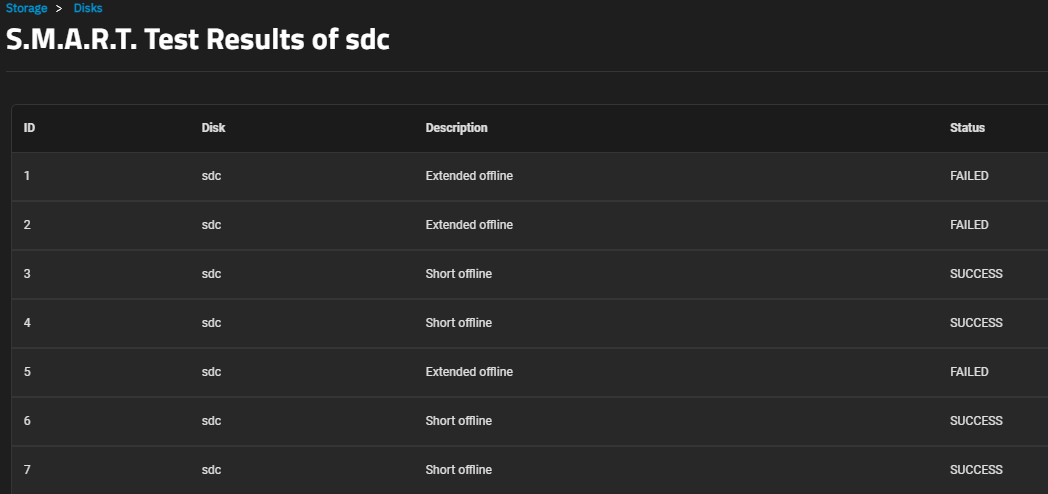Click SUCCESS status in row 3
Screen dimensions: 1048x494
pos(976,274)
